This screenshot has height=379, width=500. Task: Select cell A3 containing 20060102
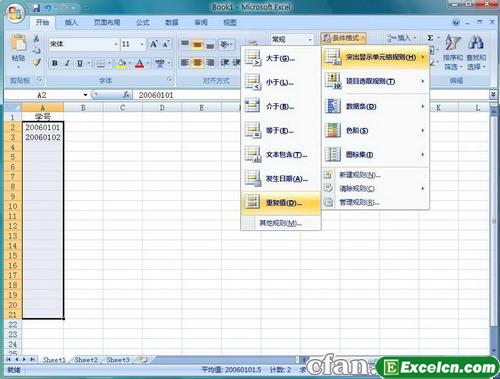click(x=43, y=137)
